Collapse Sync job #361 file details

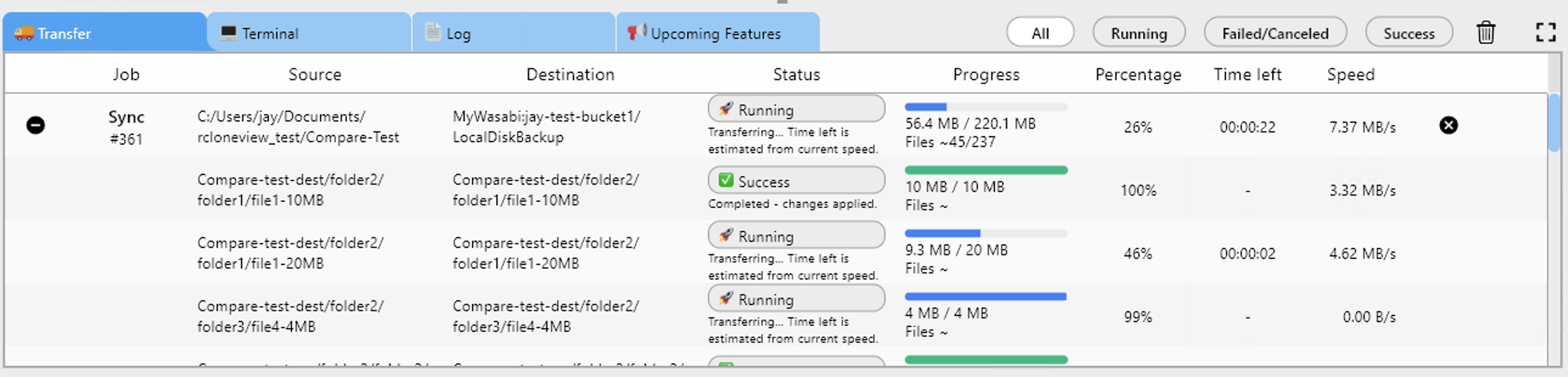click(36, 126)
